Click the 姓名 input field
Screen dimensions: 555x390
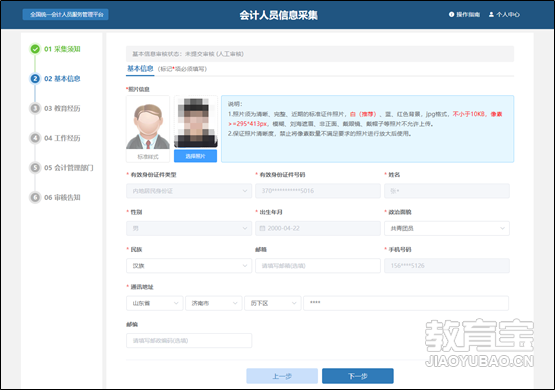[x=447, y=191]
